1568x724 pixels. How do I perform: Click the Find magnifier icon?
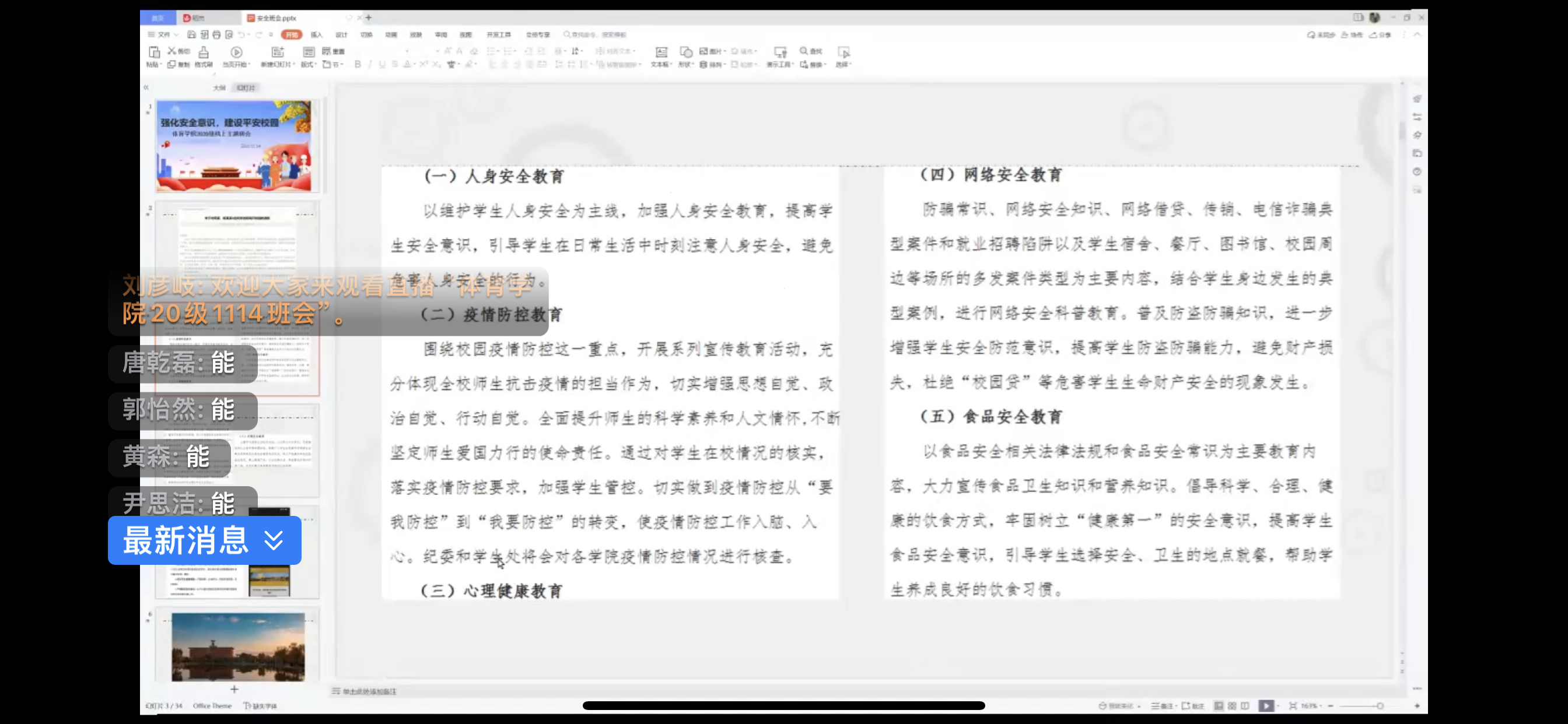803,51
